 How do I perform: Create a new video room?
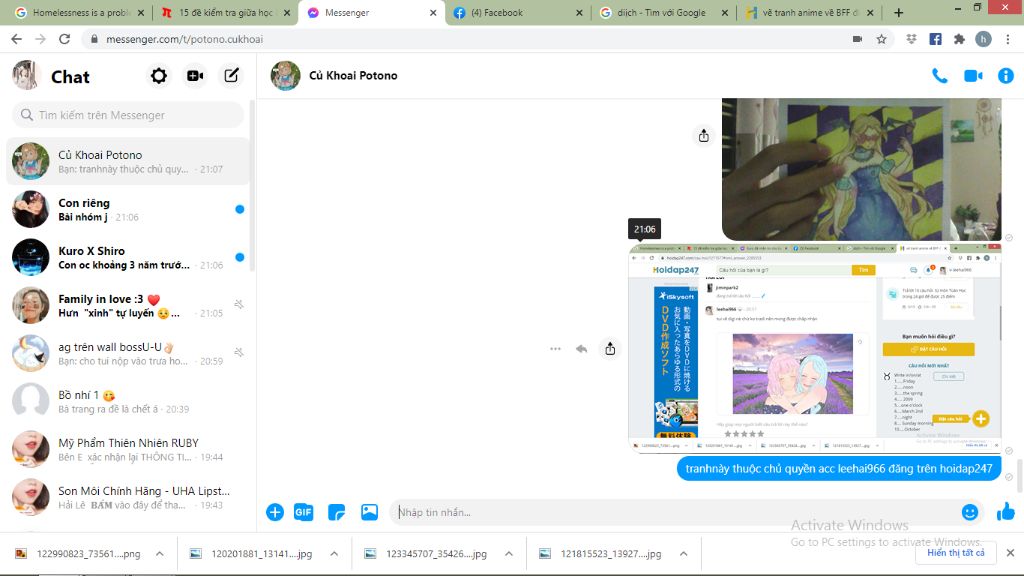[x=195, y=76]
